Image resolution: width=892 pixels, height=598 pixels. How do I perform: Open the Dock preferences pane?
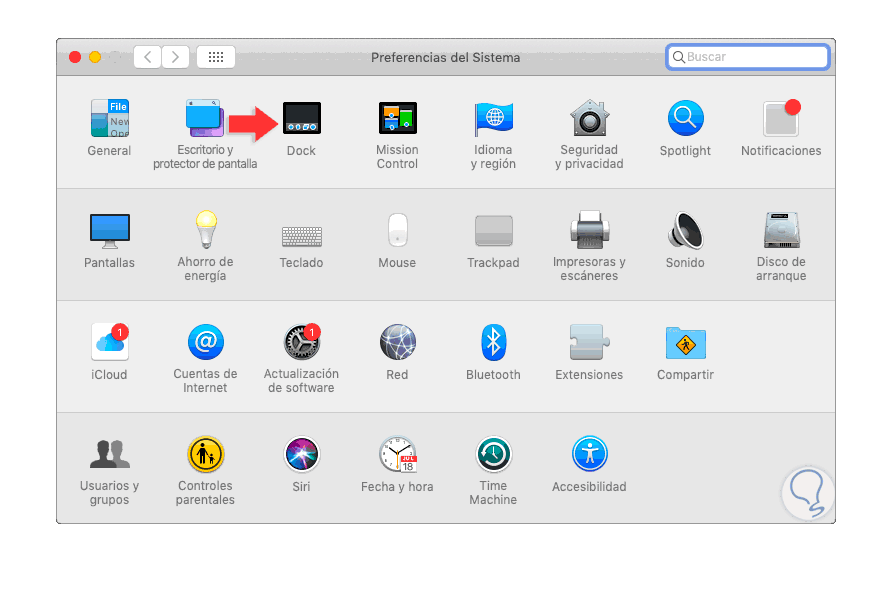point(302,118)
